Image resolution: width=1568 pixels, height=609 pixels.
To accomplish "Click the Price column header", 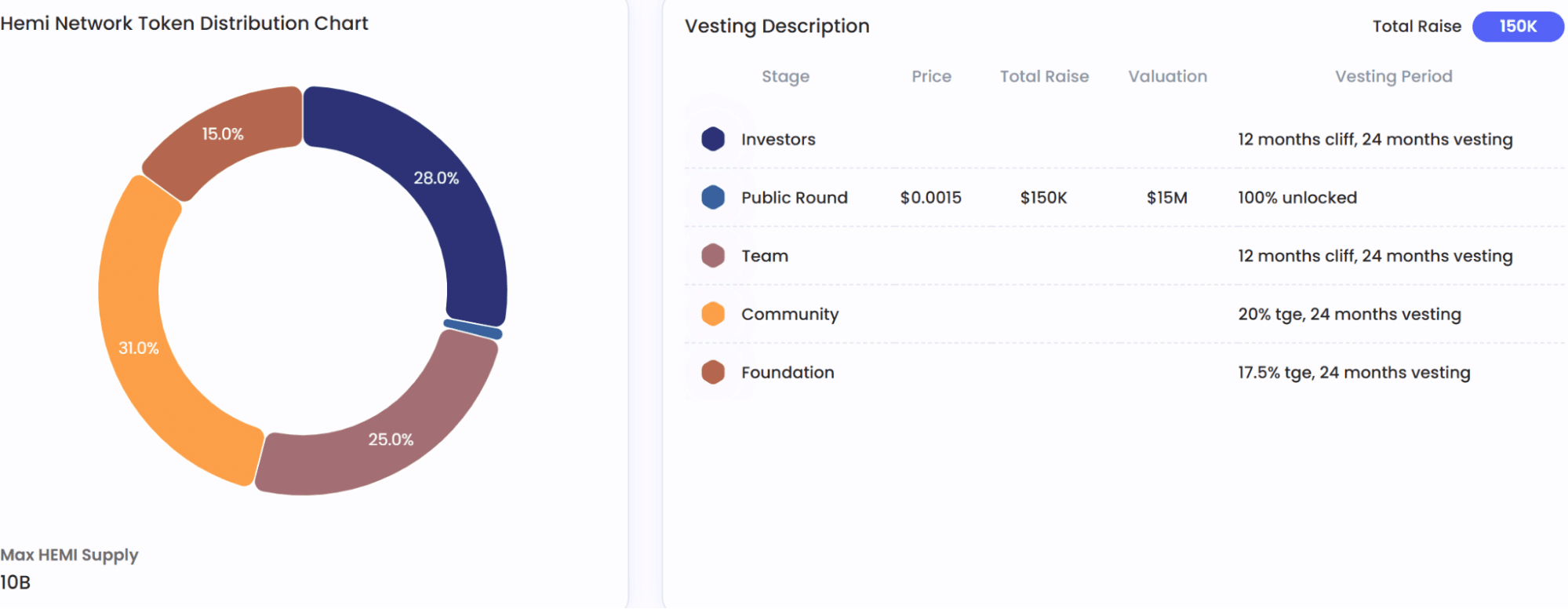I will coord(931,77).
